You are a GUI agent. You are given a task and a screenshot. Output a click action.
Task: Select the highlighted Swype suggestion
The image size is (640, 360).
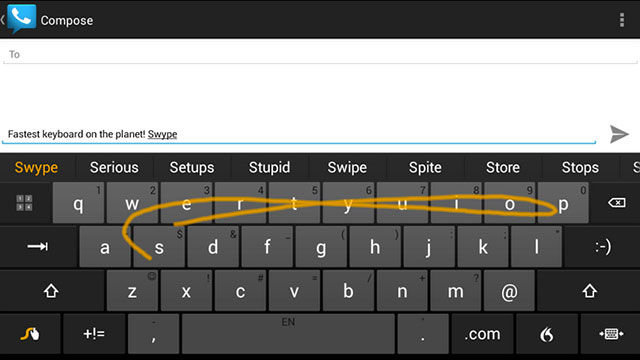tap(36, 167)
